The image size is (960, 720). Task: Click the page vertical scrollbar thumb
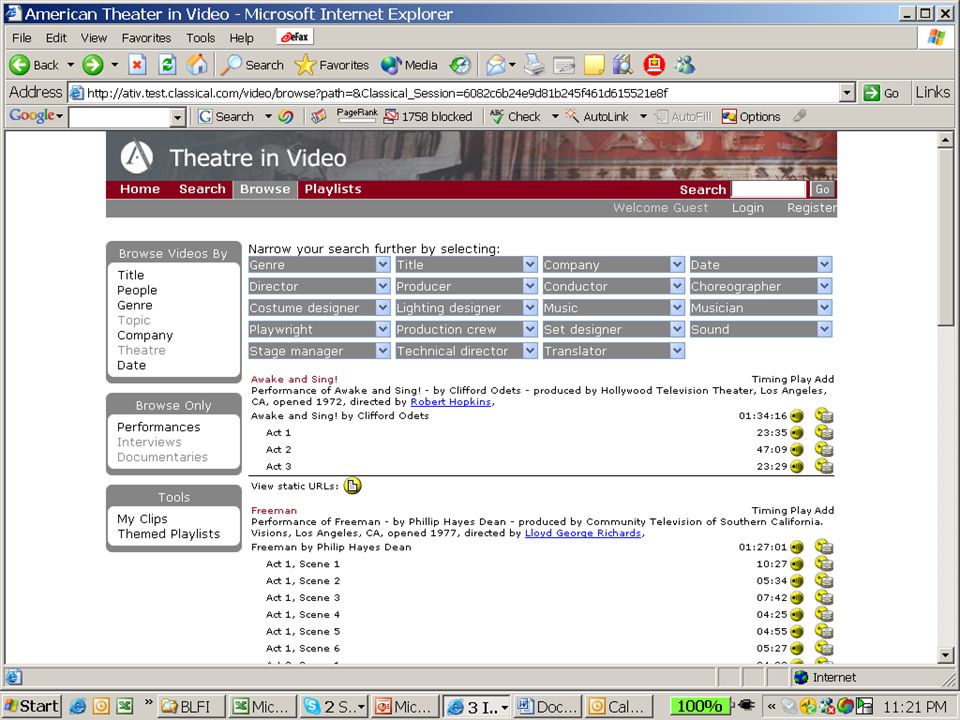tap(946, 239)
